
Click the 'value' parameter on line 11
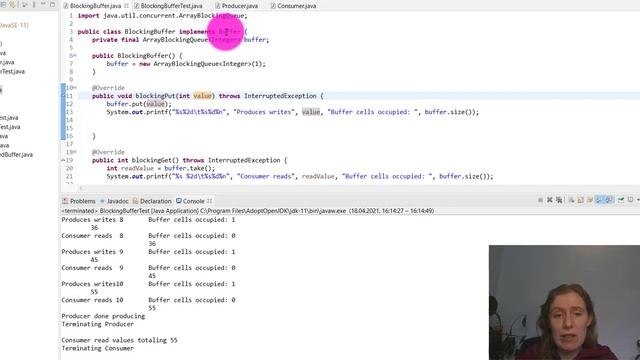pos(202,96)
